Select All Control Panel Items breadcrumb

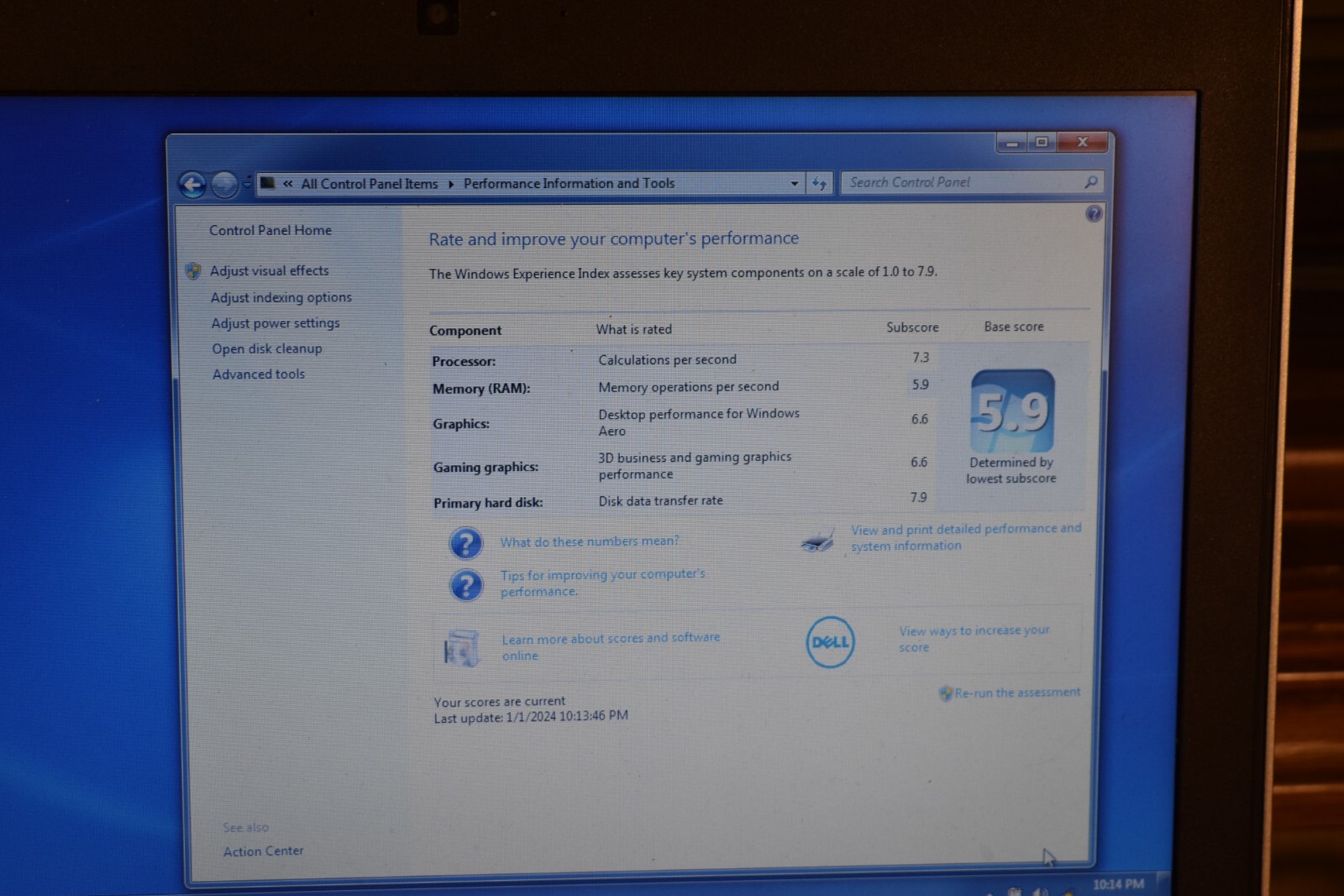370,184
